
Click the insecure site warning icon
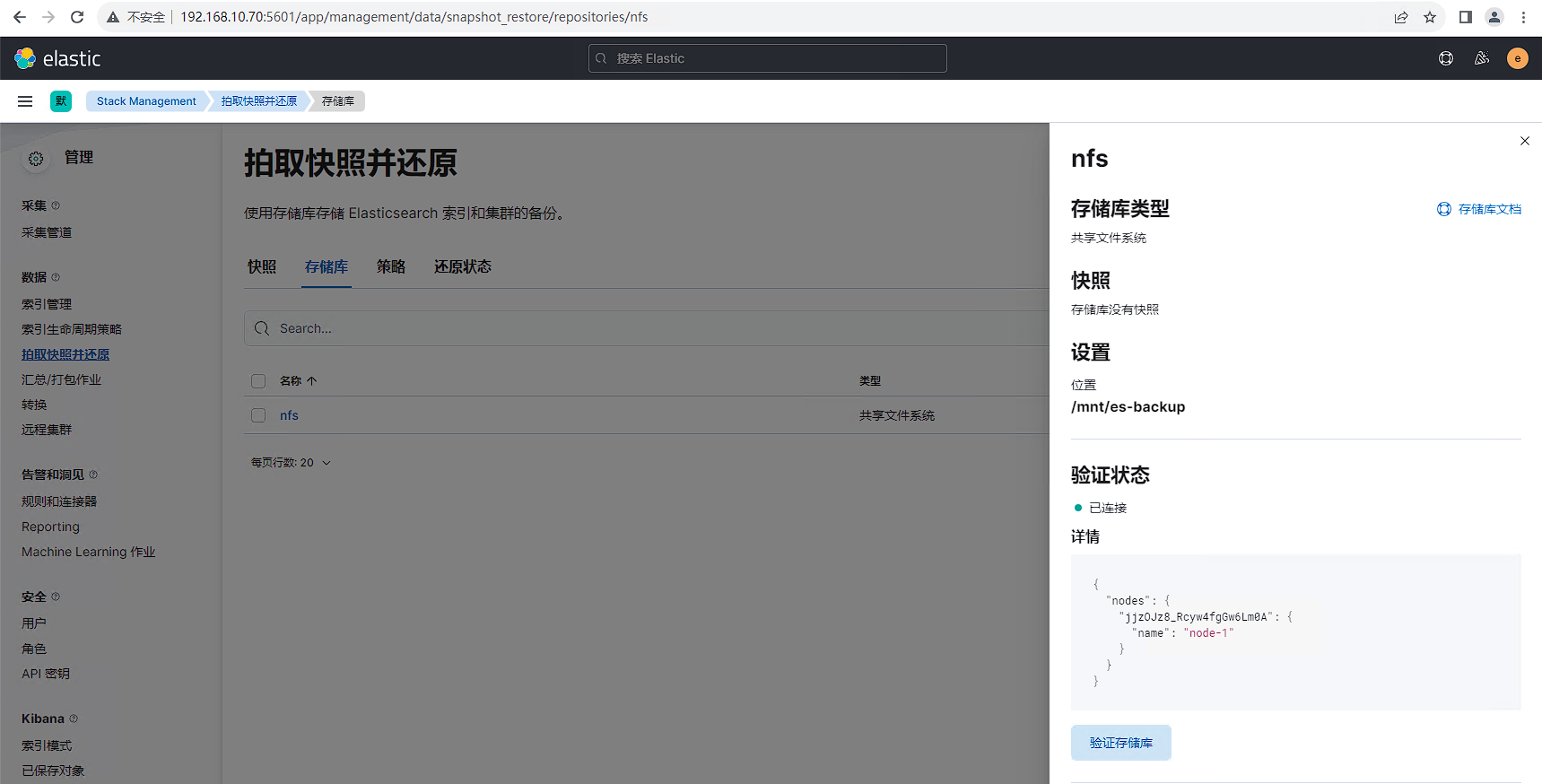(113, 17)
